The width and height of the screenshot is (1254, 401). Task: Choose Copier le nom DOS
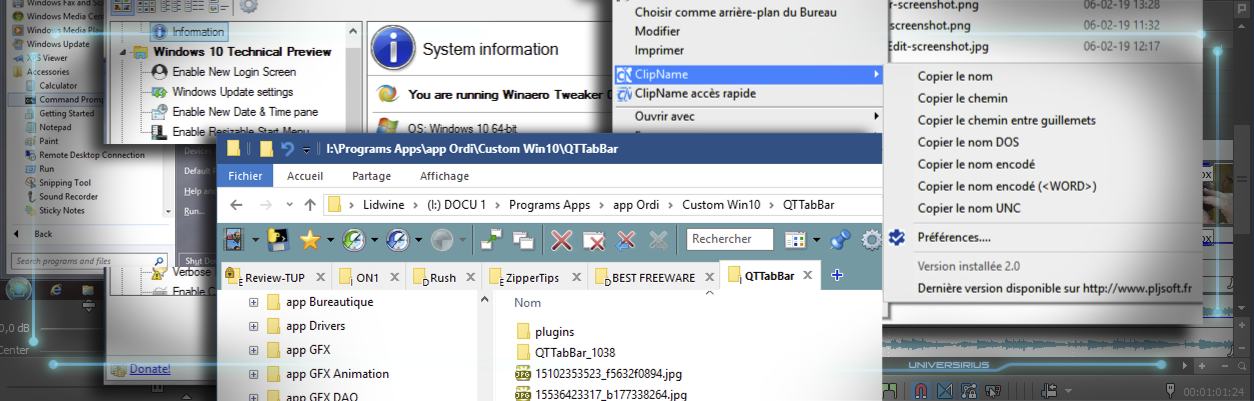[x=968, y=142]
